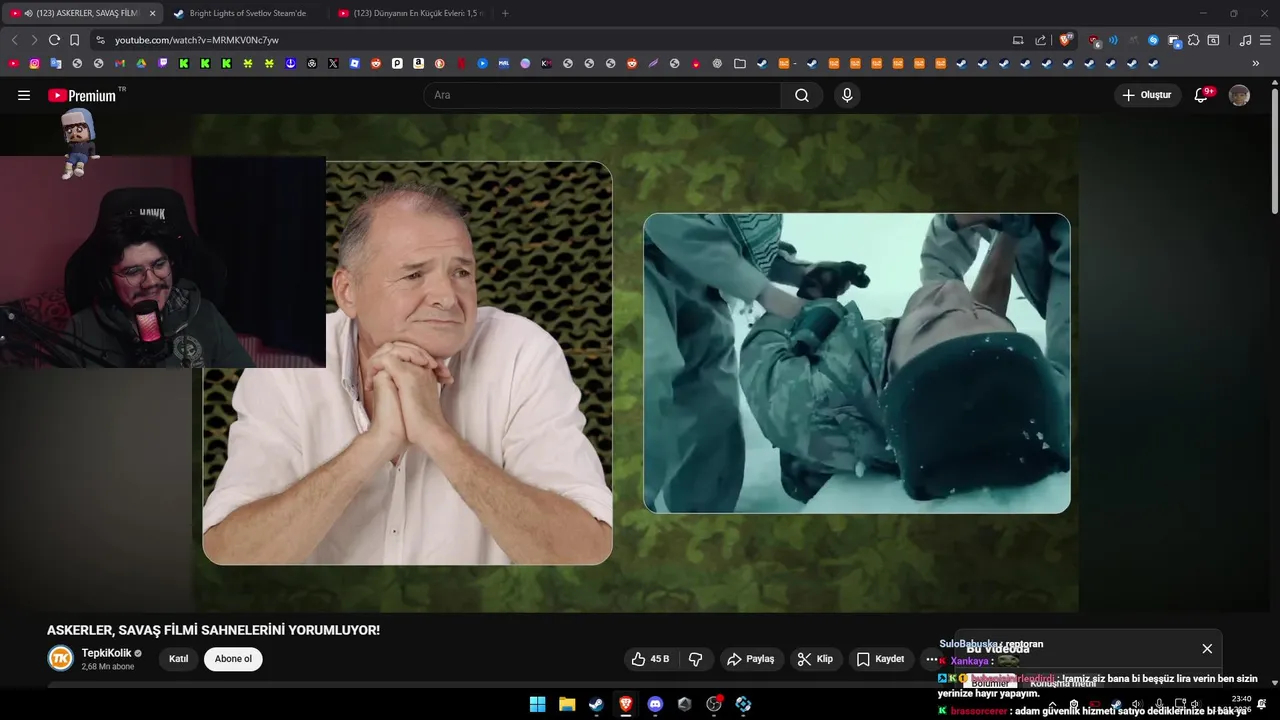1280x720 pixels.
Task: Close the Bu videoda panel
Action: tap(1207, 649)
